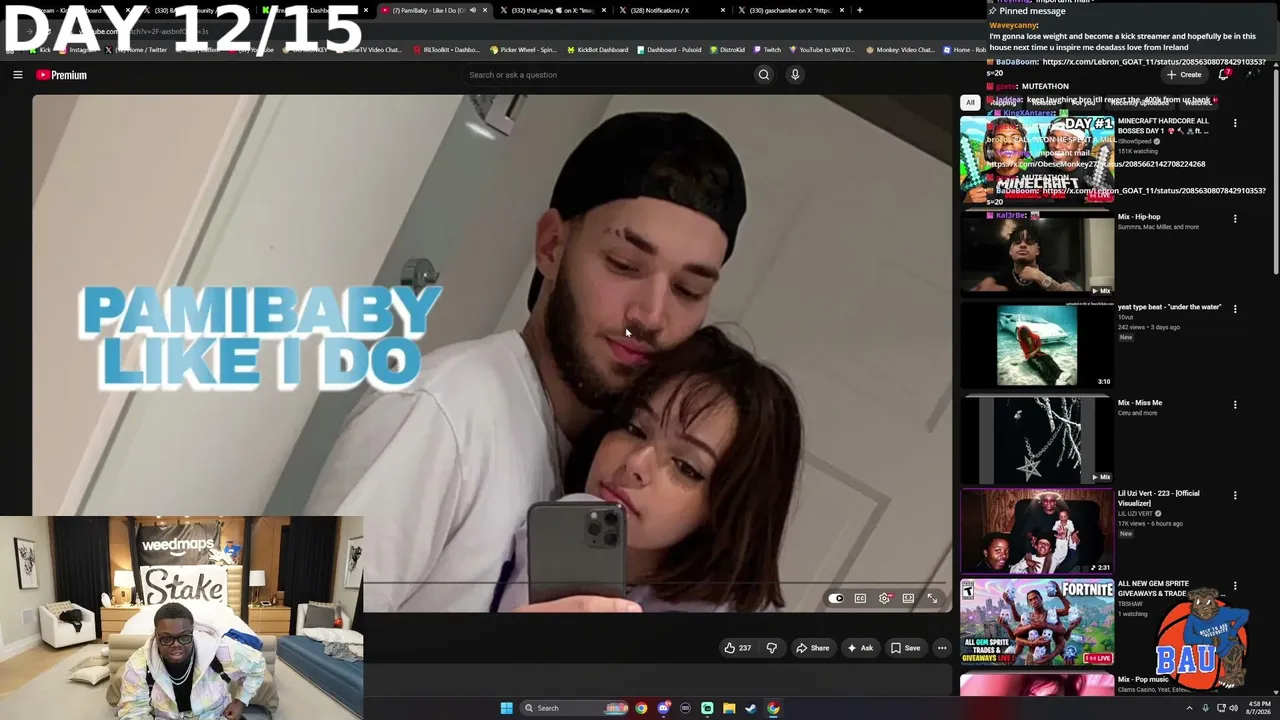Screen dimensions: 1280x720
Task: Open the Mix - Hip-hop thumbnail
Action: tap(1037, 254)
